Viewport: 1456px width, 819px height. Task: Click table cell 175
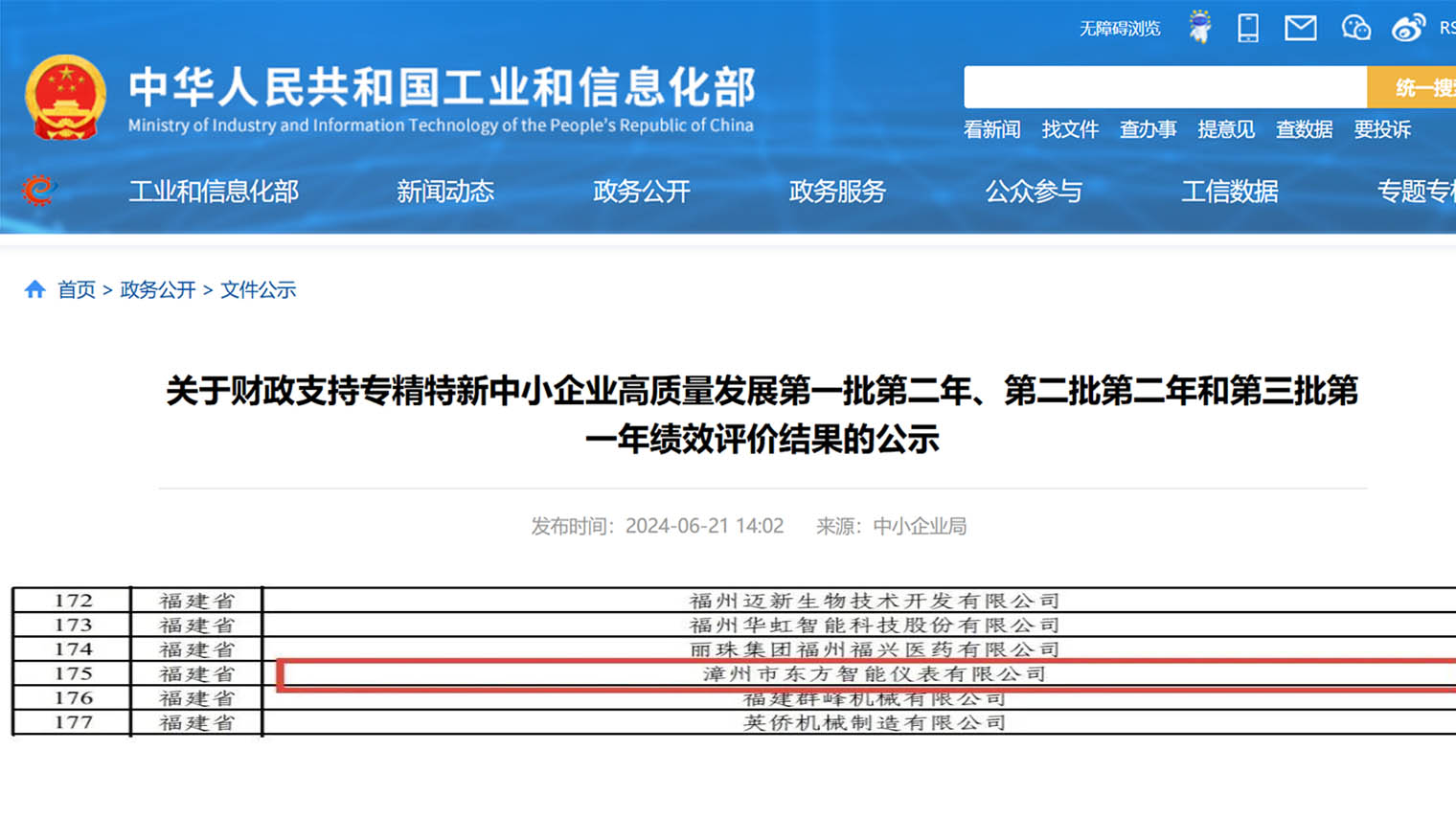click(x=73, y=673)
